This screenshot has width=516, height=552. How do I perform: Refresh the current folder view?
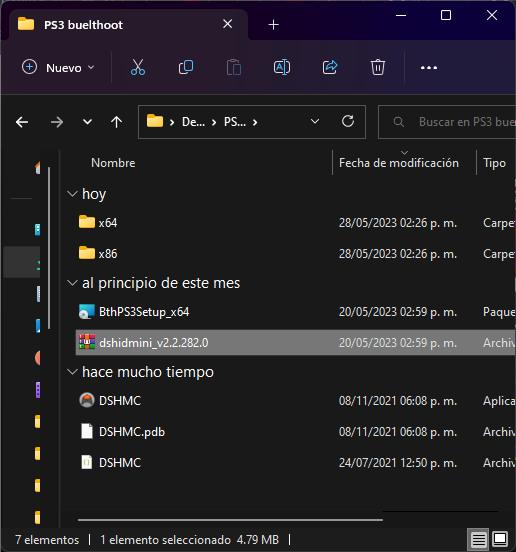(348, 121)
